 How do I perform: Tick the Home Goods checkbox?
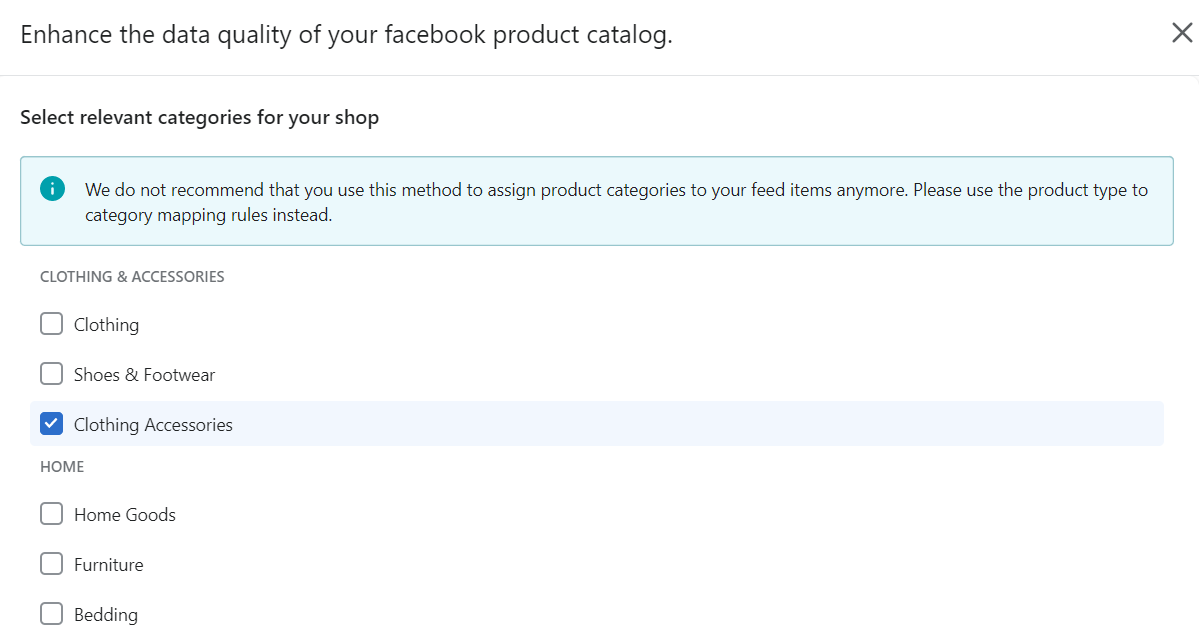click(x=51, y=514)
